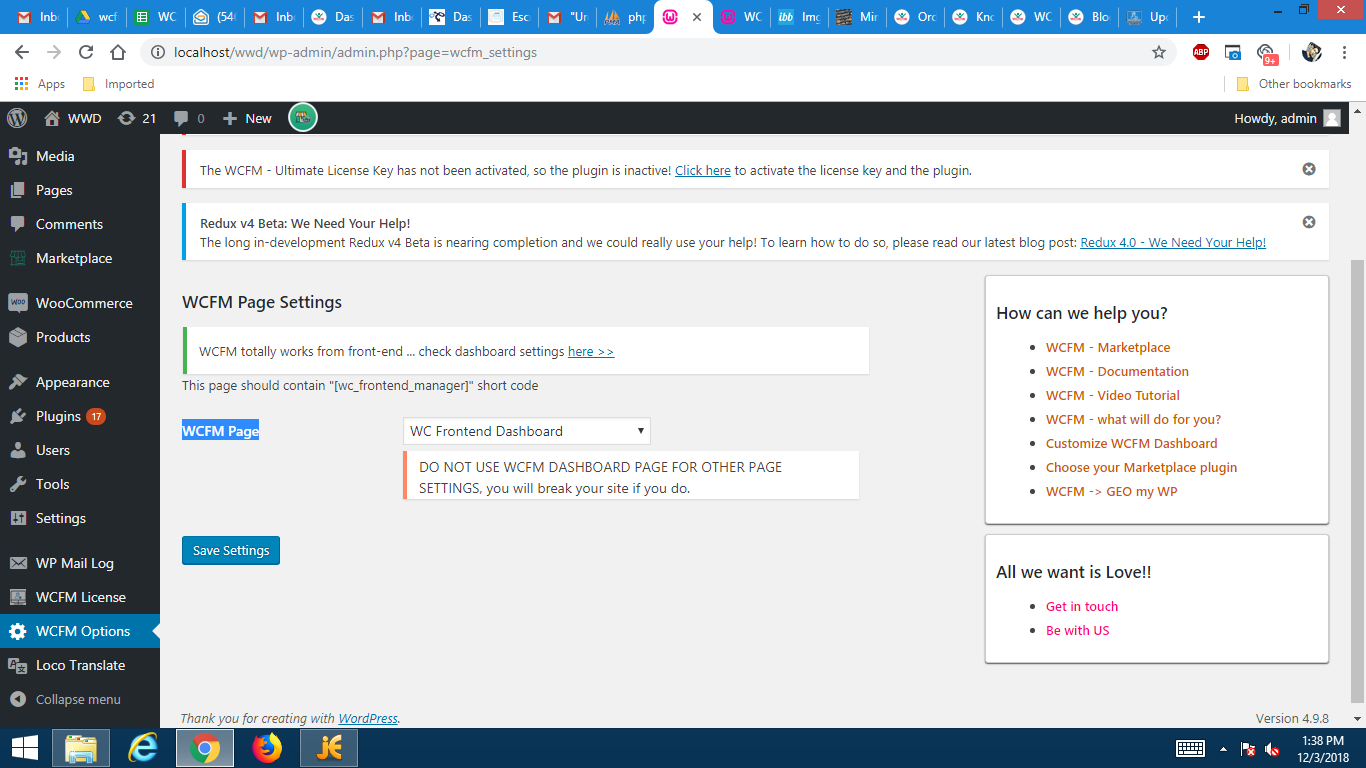Launch File Explorer from the taskbar
The image size is (1366, 768).
click(81, 748)
